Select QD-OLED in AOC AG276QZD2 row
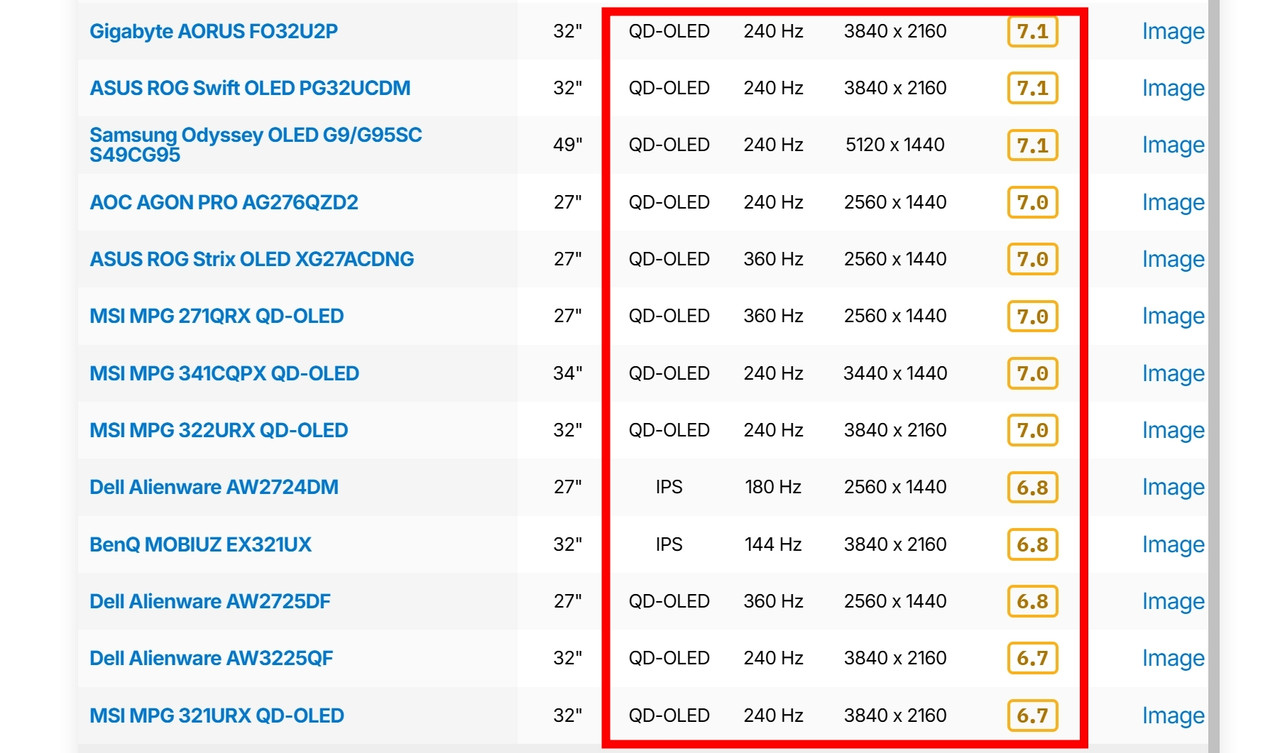 (669, 202)
